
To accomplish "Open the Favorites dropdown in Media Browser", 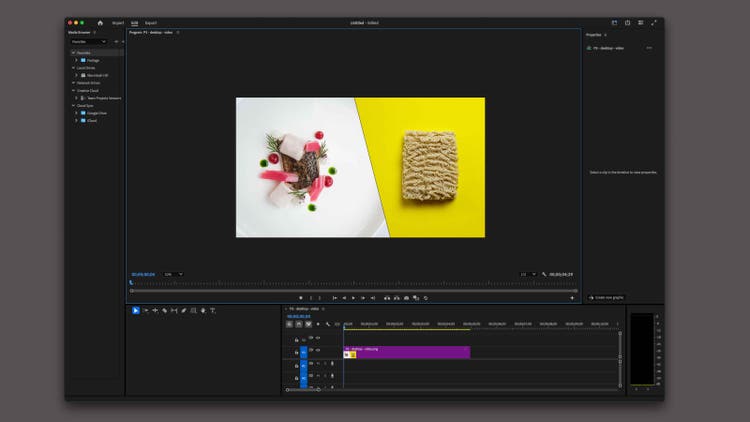I will click(x=90, y=41).
